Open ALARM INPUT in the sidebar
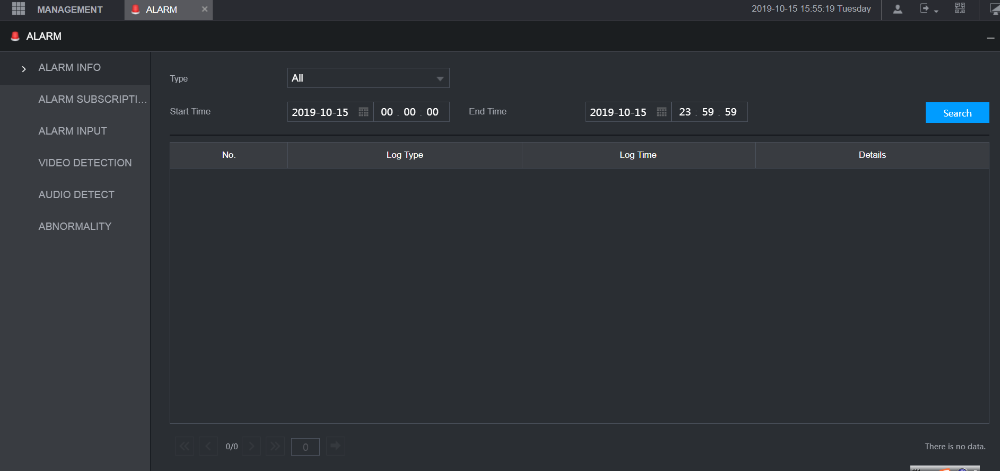This screenshot has width=1000, height=471. [x=72, y=131]
